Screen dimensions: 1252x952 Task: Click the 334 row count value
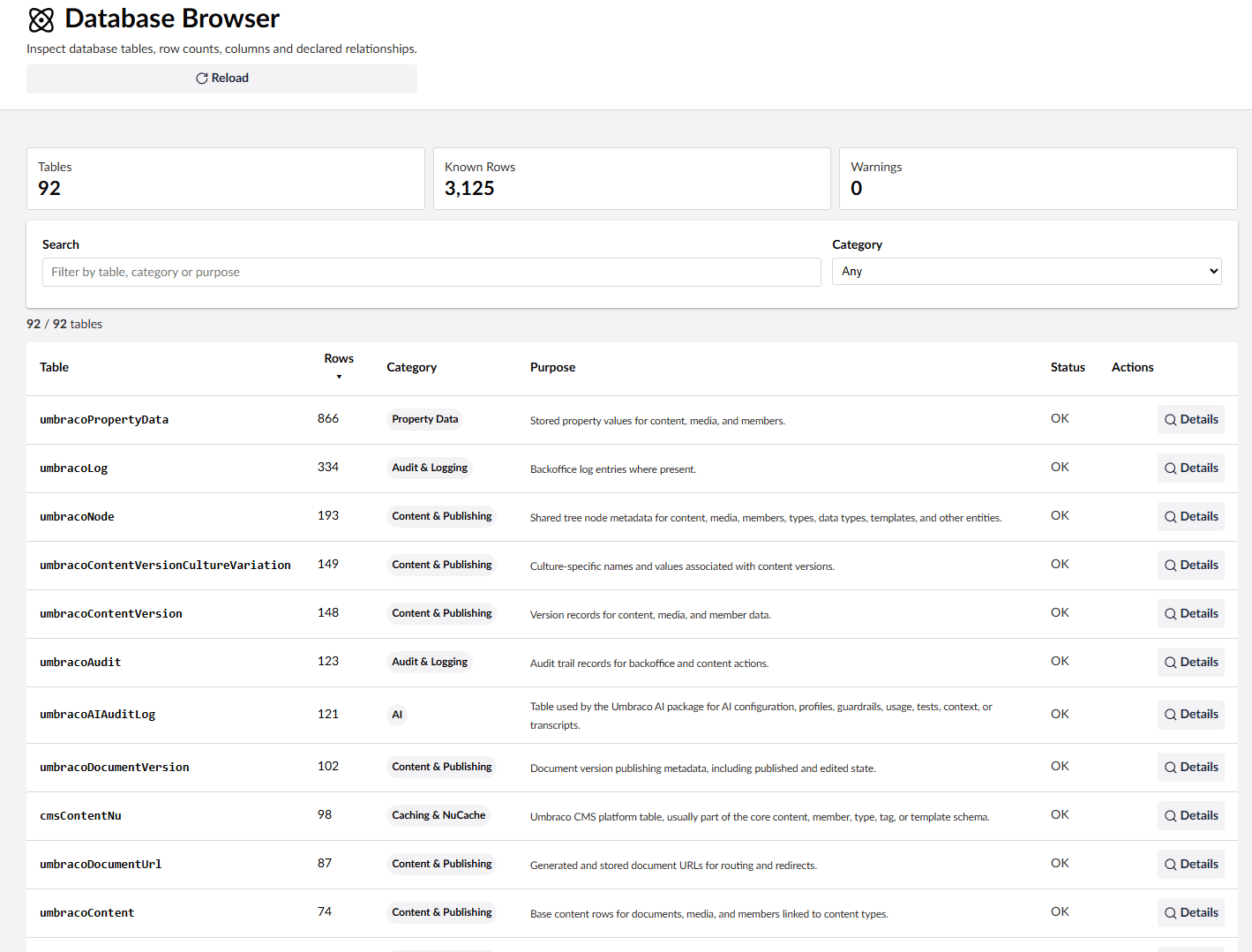click(x=328, y=467)
